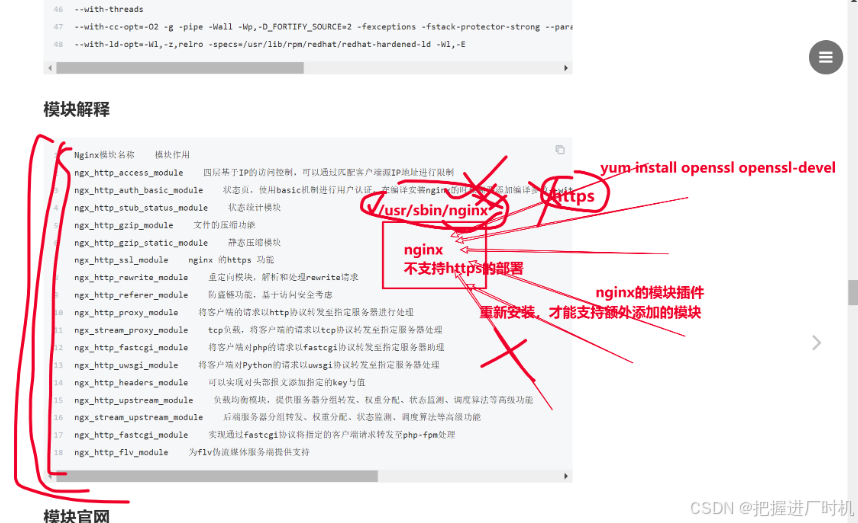Select ngx_stream_proxy_module text
The image size is (858, 523).
(131, 330)
